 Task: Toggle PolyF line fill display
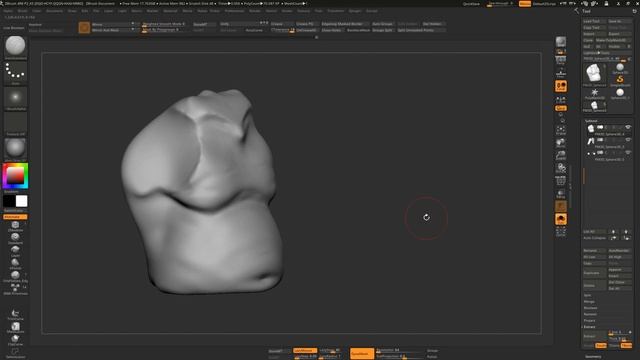click(x=561, y=180)
